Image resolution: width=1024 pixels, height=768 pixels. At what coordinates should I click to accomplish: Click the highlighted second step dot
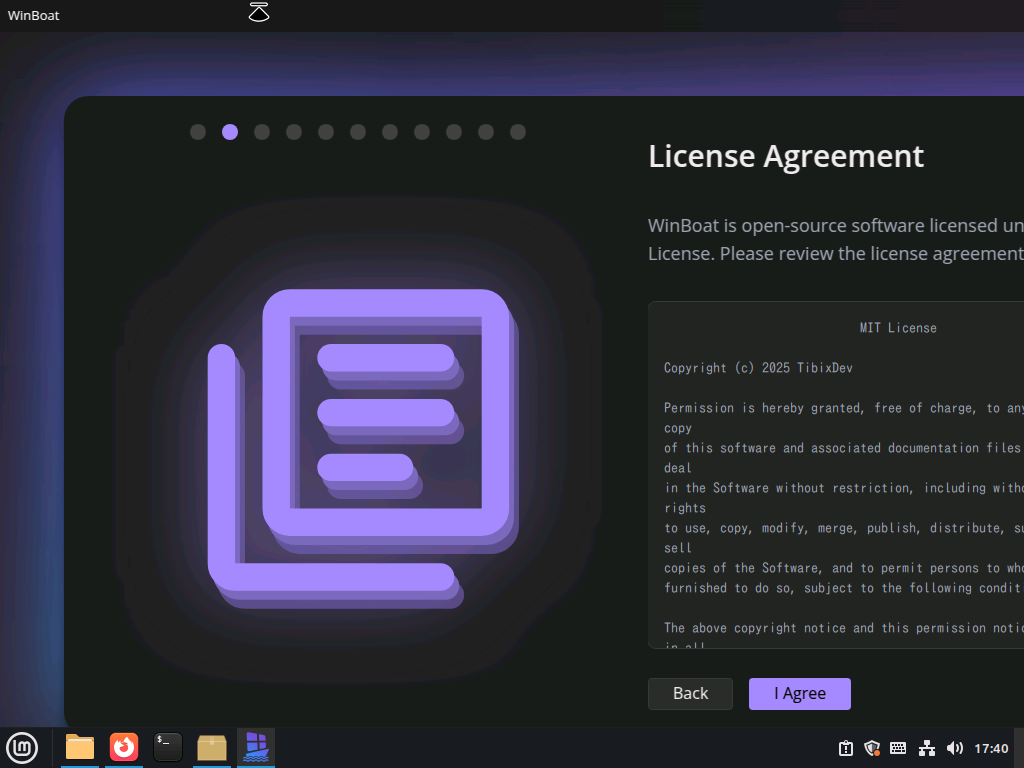(x=230, y=132)
